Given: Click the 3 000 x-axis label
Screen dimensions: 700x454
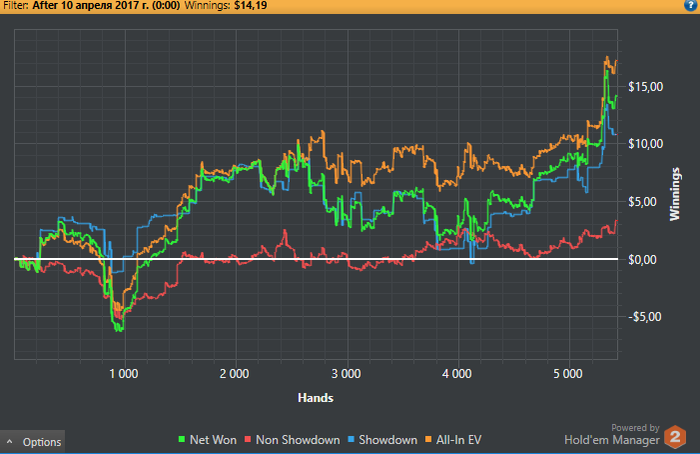Looking at the screenshot, I should point(346,374).
